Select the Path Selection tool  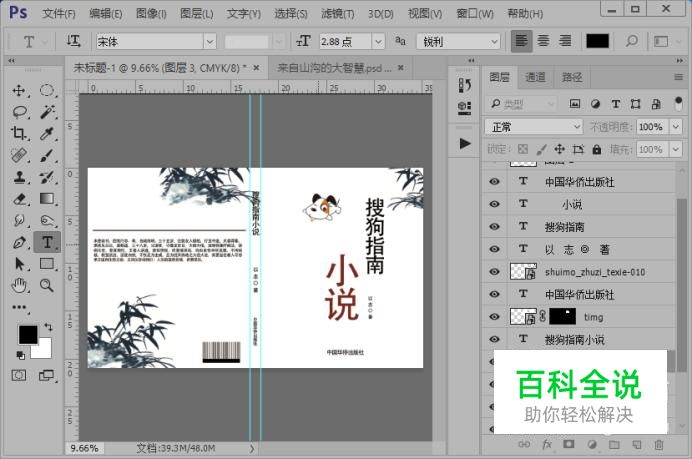[x=19, y=264]
